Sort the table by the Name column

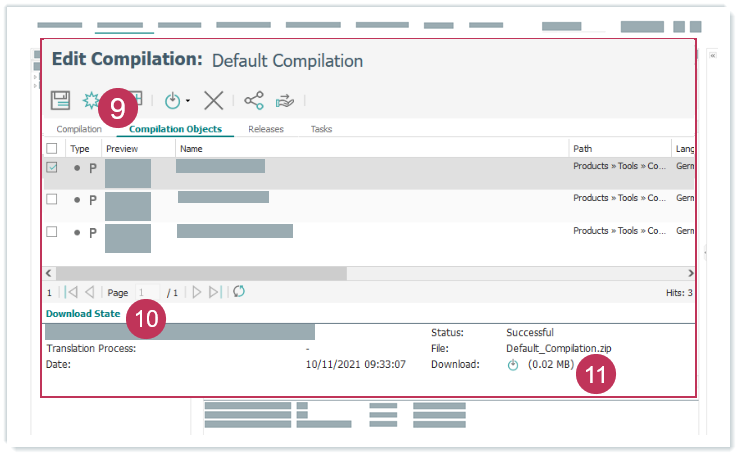click(x=192, y=148)
